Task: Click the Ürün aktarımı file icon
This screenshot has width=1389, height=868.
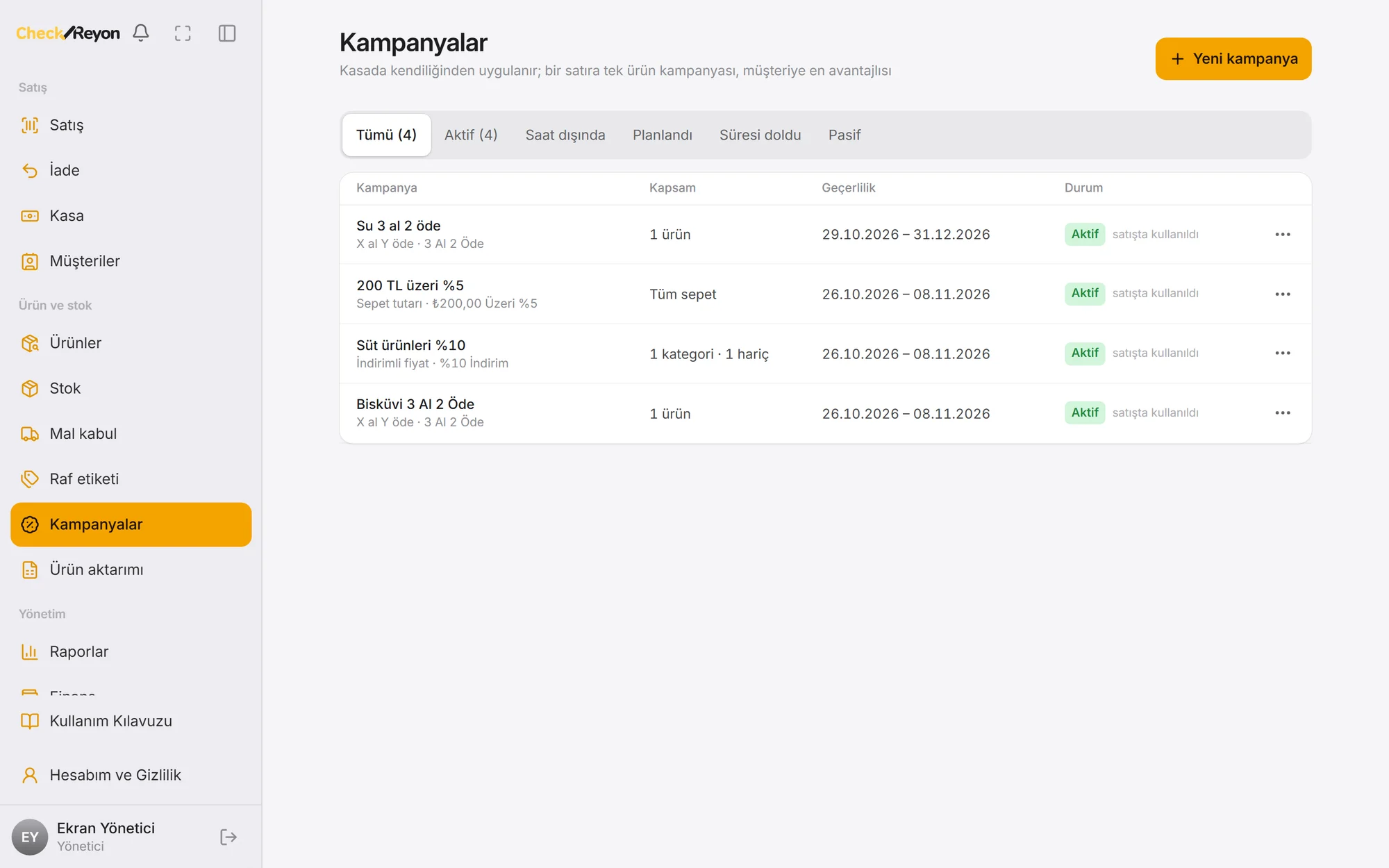Action: point(30,569)
